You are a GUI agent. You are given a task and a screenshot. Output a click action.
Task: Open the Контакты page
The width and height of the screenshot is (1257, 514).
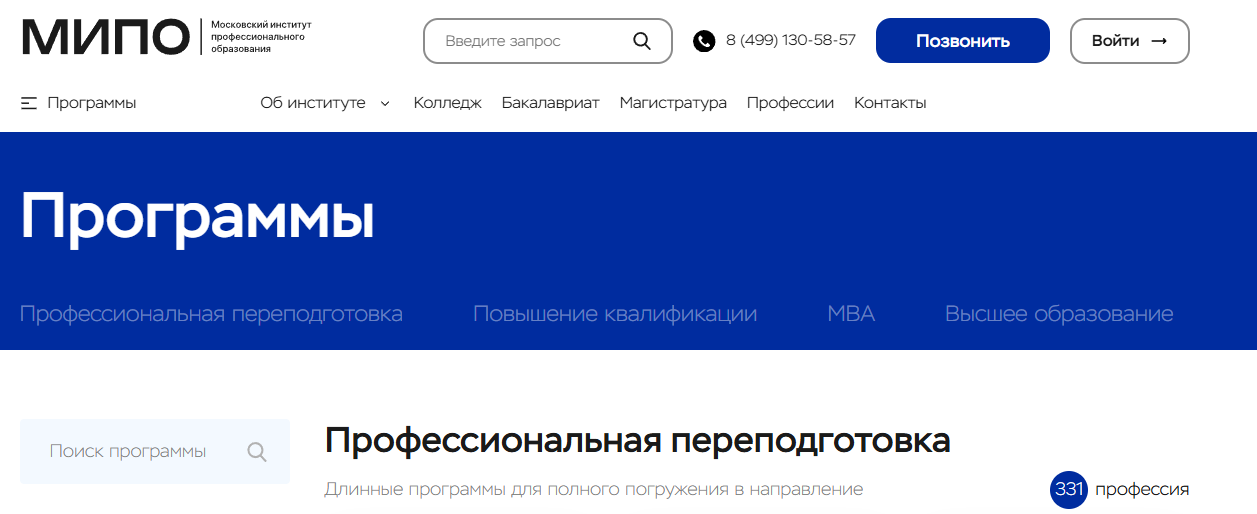[x=890, y=103]
